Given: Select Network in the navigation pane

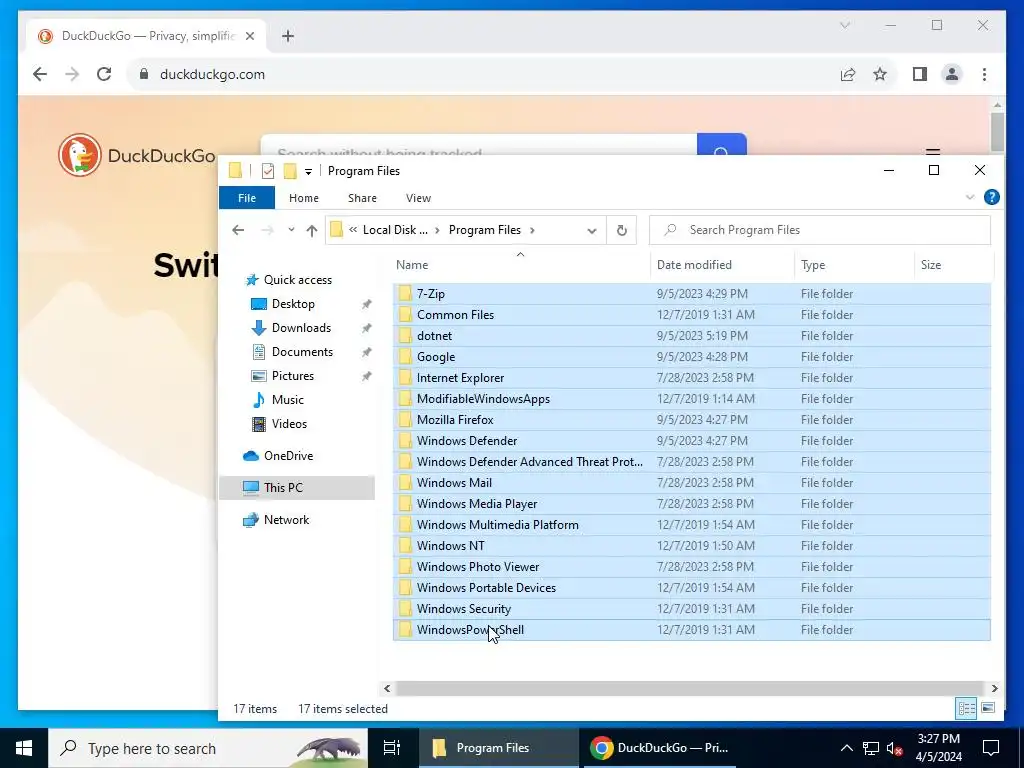Looking at the screenshot, I should [x=286, y=520].
